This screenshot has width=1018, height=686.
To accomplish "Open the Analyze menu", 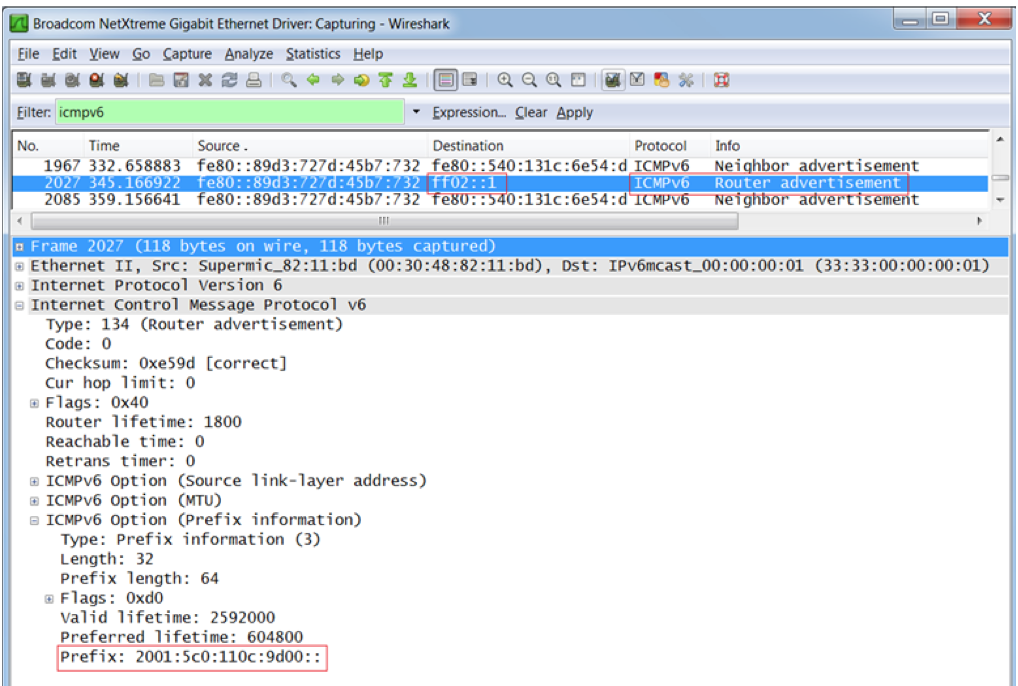I will tap(249, 54).
